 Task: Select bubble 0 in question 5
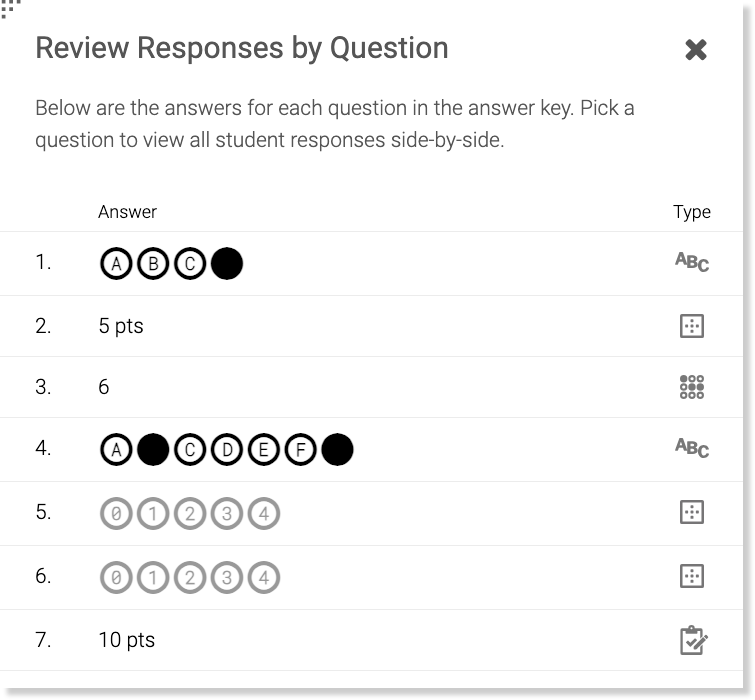coord(117,514)
